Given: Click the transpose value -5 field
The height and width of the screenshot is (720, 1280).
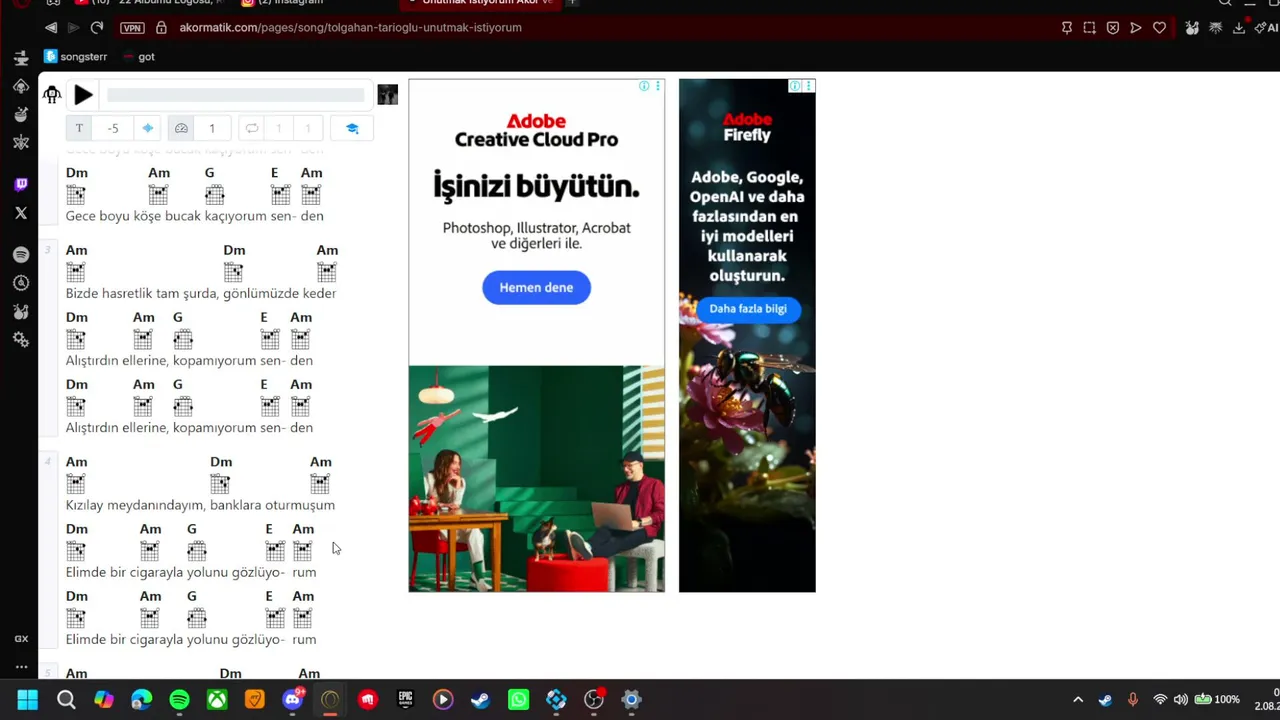Looking at the screenshot, I should (113, 128).
